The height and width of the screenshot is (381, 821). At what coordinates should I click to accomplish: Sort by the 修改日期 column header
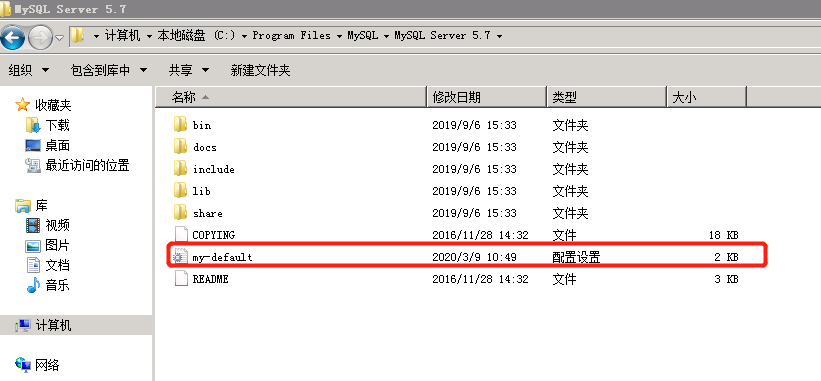point(487,97)
